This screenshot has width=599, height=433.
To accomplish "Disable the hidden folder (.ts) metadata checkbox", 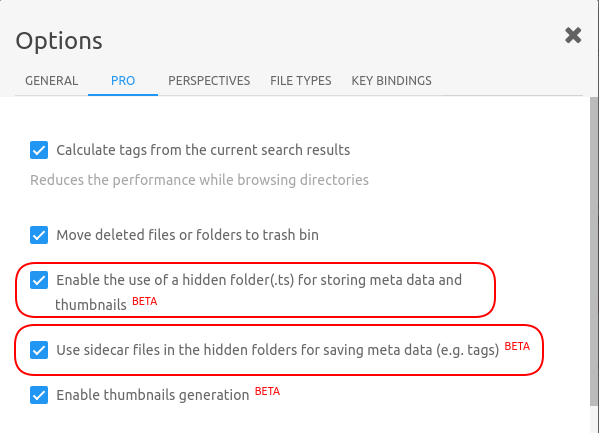I will pyautogui.click(x=39, y=280).
